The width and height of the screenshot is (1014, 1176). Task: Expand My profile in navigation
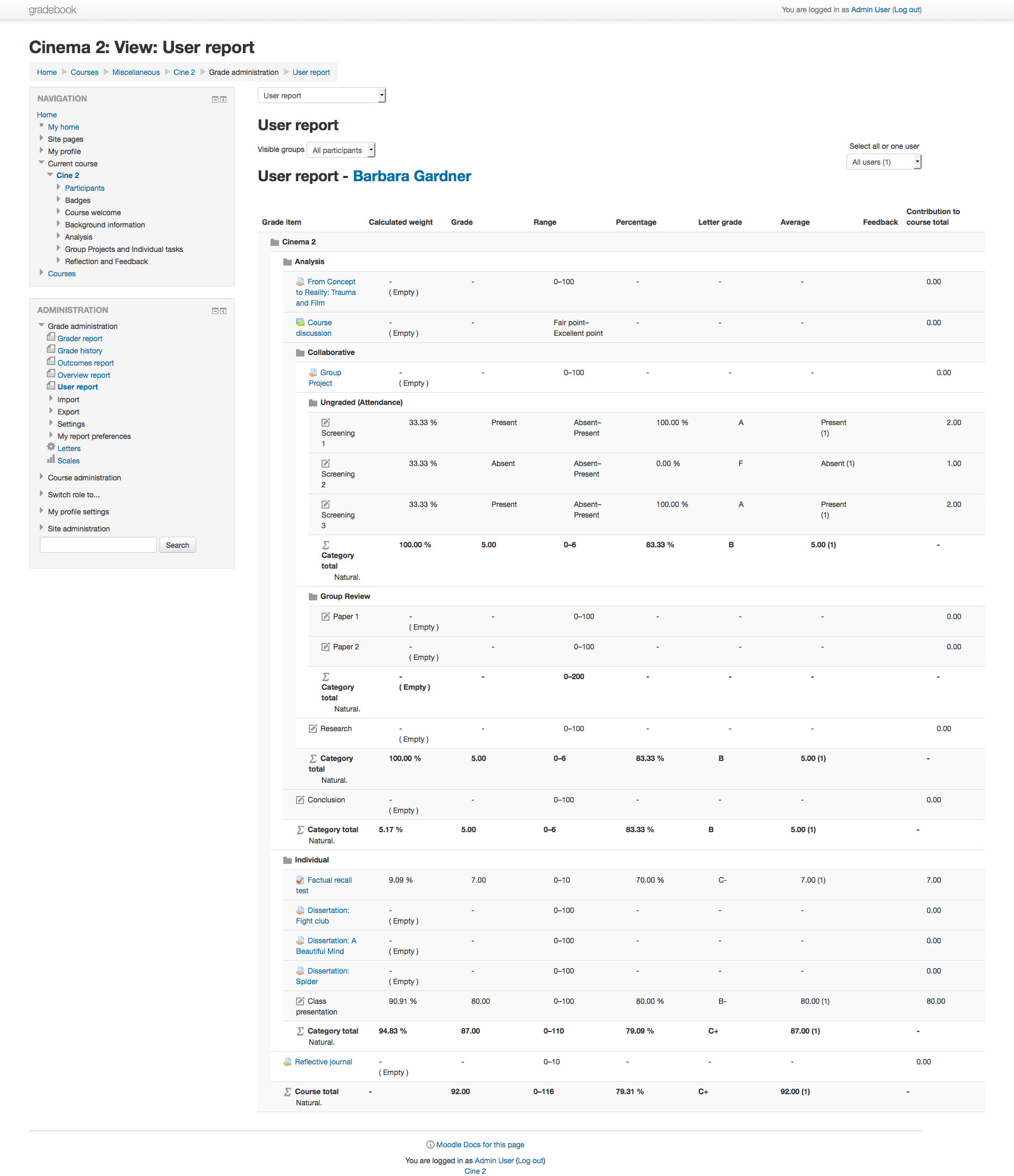pyautogui.click(x=41, y=150)
